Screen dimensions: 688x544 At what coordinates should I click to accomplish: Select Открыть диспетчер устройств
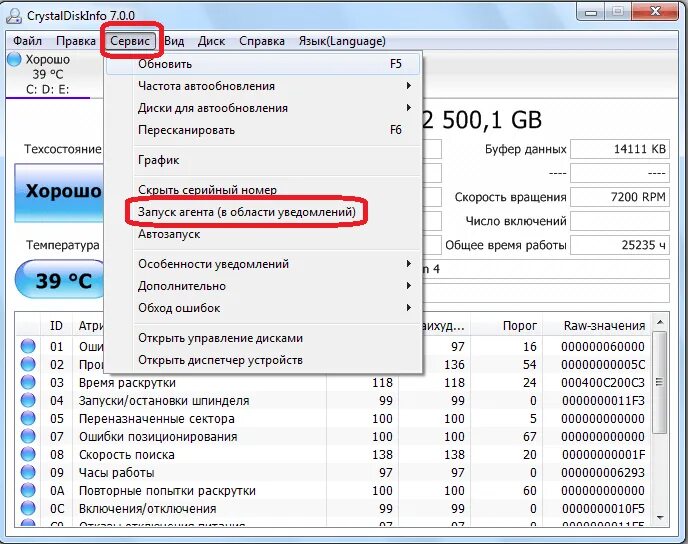point(263,360)
